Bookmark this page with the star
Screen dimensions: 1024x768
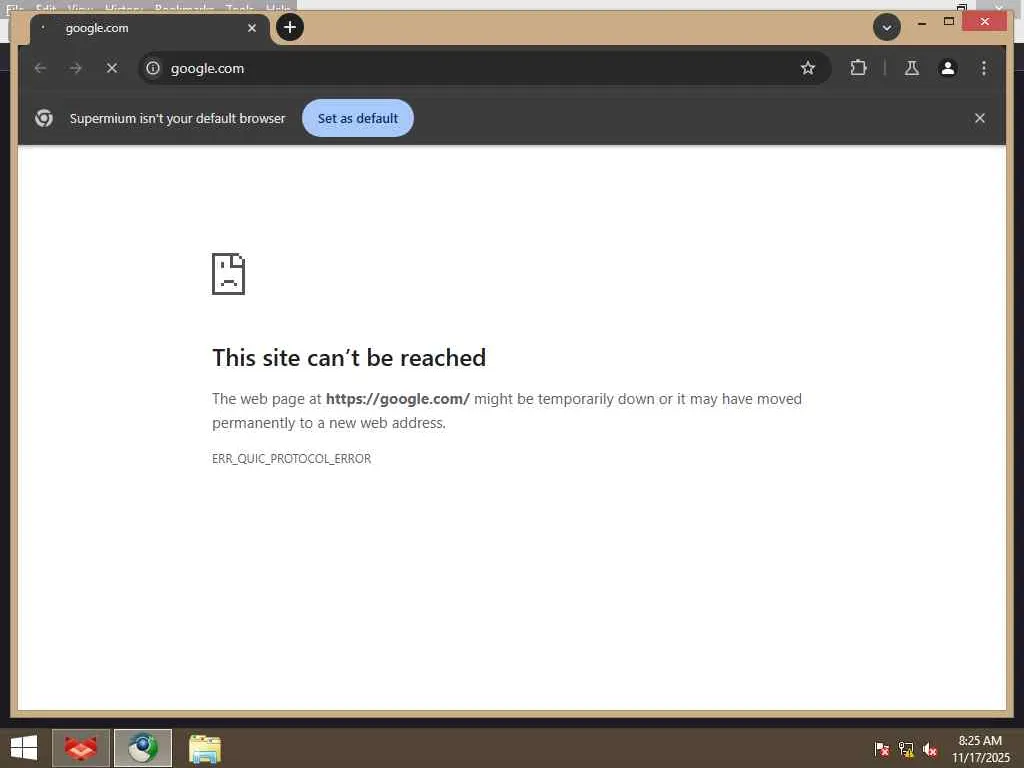pyautogui.click(x=808, y=68)
